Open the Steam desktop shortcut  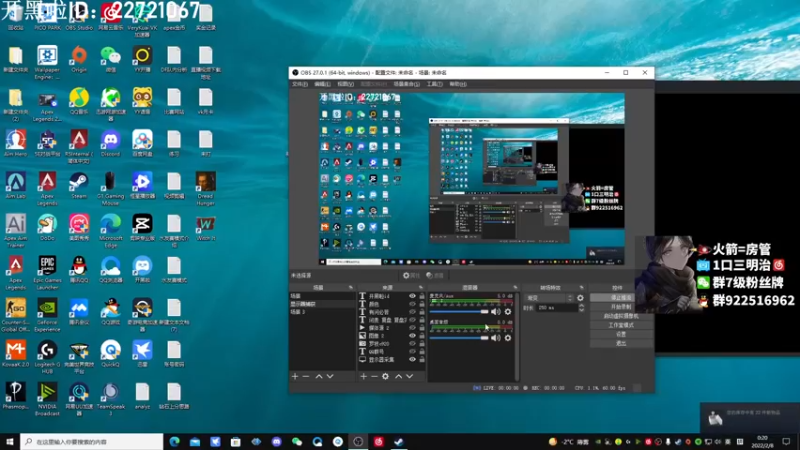tap(79, 185)
